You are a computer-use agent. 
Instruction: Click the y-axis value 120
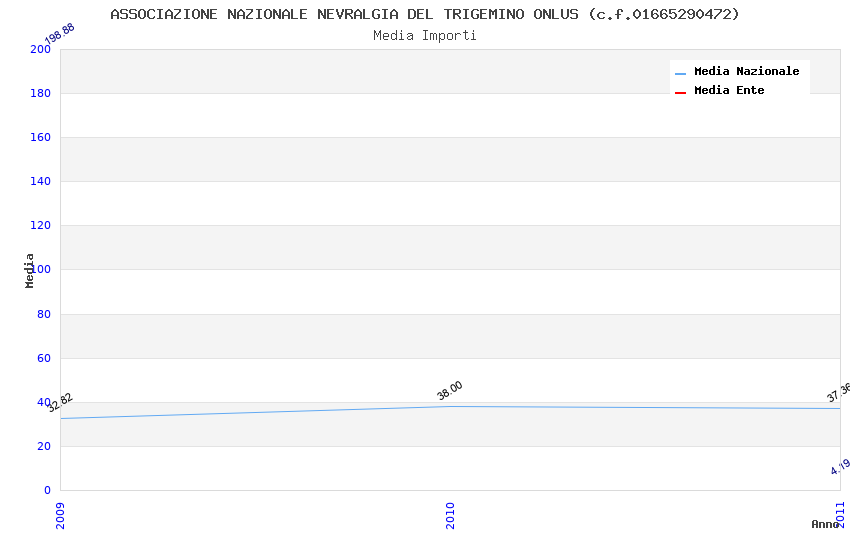pyautogui.click(x=40, y=225)
